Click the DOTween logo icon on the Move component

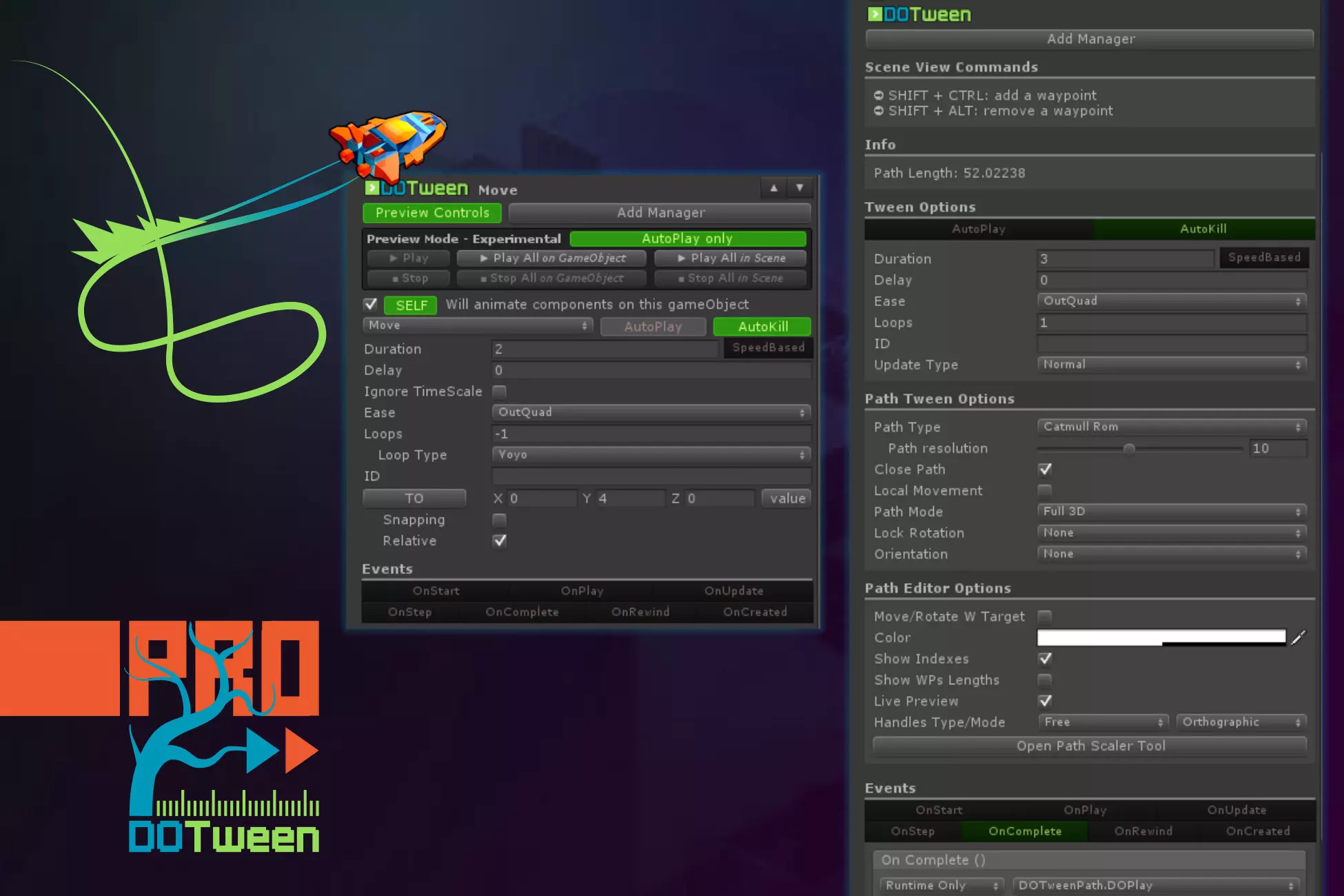coord(373,187)
